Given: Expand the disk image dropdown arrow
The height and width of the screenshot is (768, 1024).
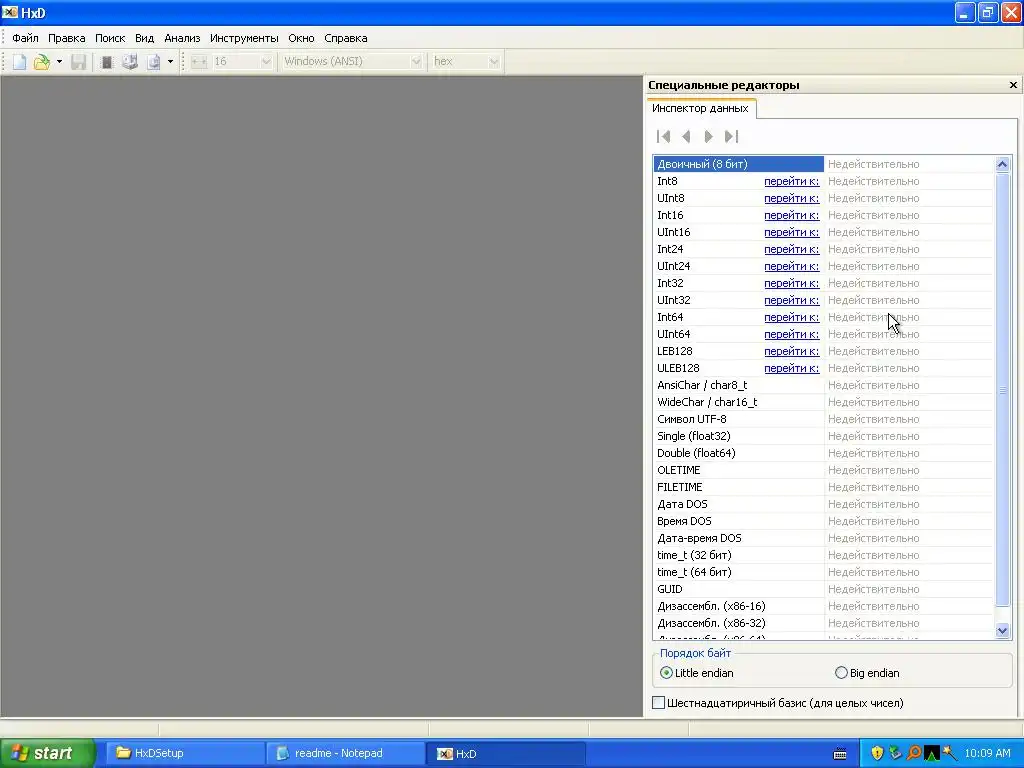Looking at the screenshot, I should pyautogui.click(x=170, y=61).
